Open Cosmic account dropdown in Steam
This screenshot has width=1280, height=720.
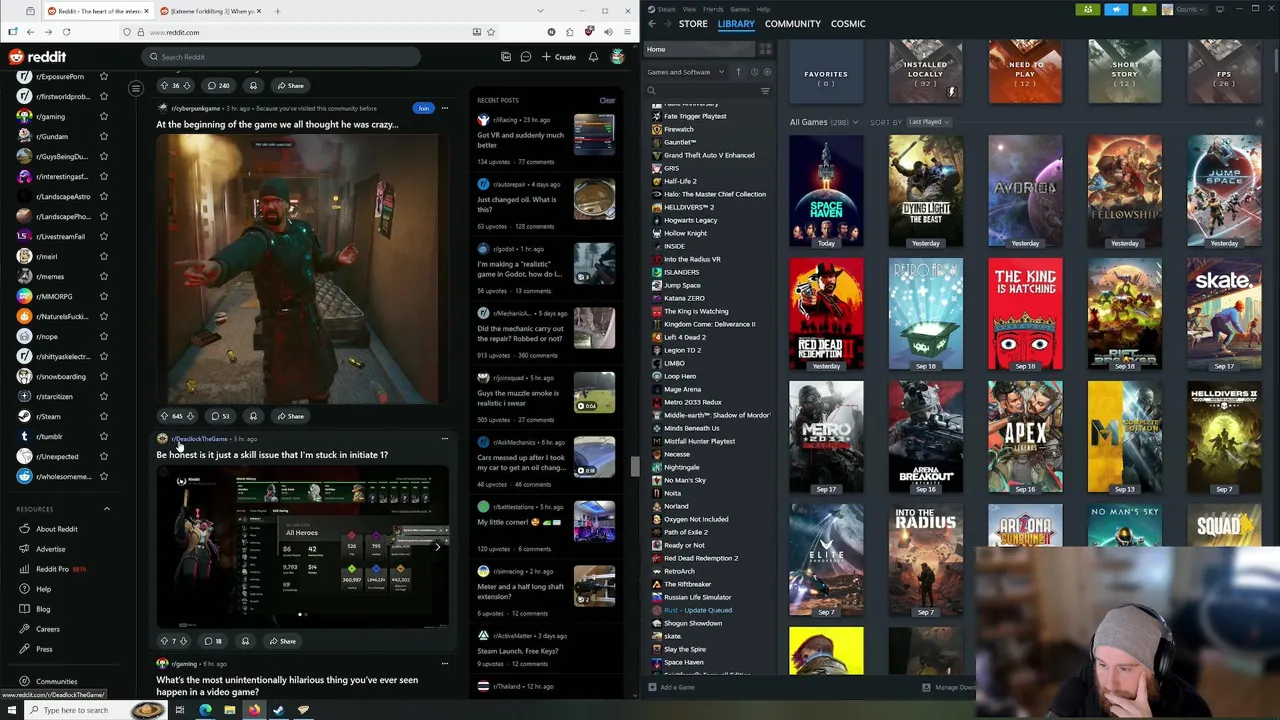tap(1186, 9)
